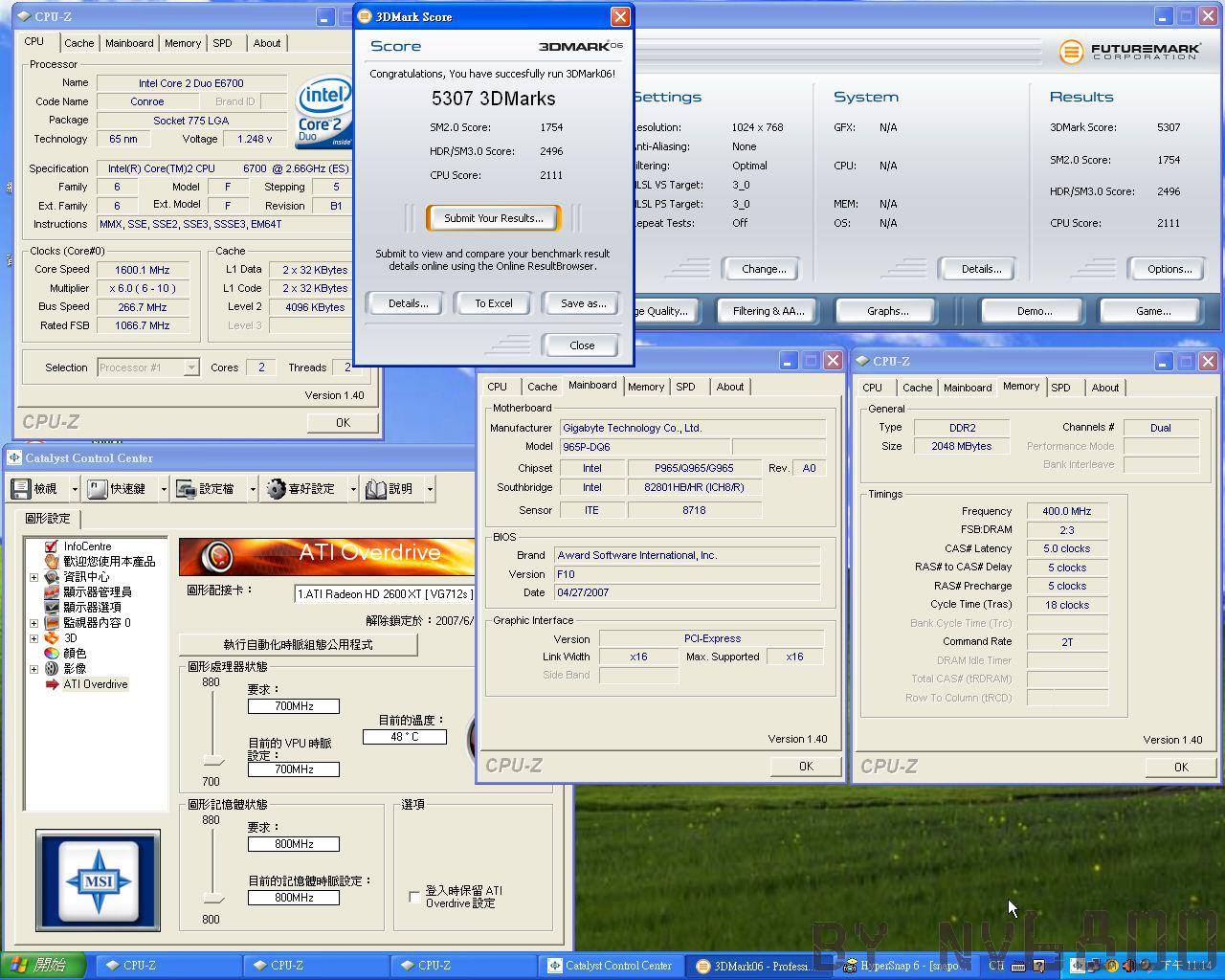The width and height of the screenshot is (1225, 980).
Task: Click the 顯示器選項 display options icon
Action: [52, 608]
